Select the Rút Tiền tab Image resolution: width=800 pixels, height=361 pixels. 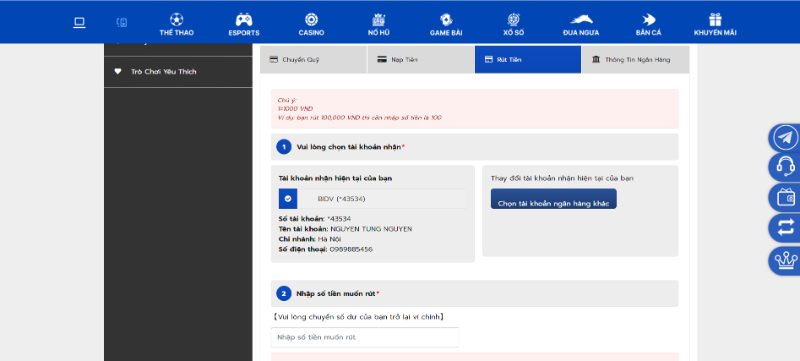[528, 60]
